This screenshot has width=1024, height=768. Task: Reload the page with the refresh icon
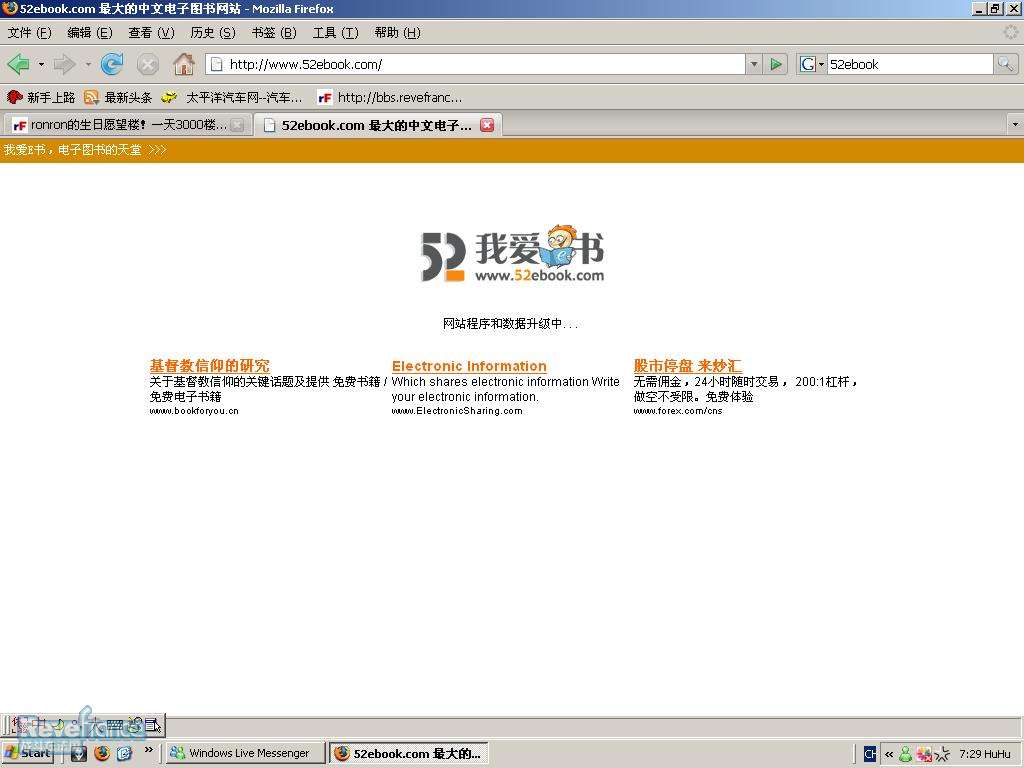point(112,65)
